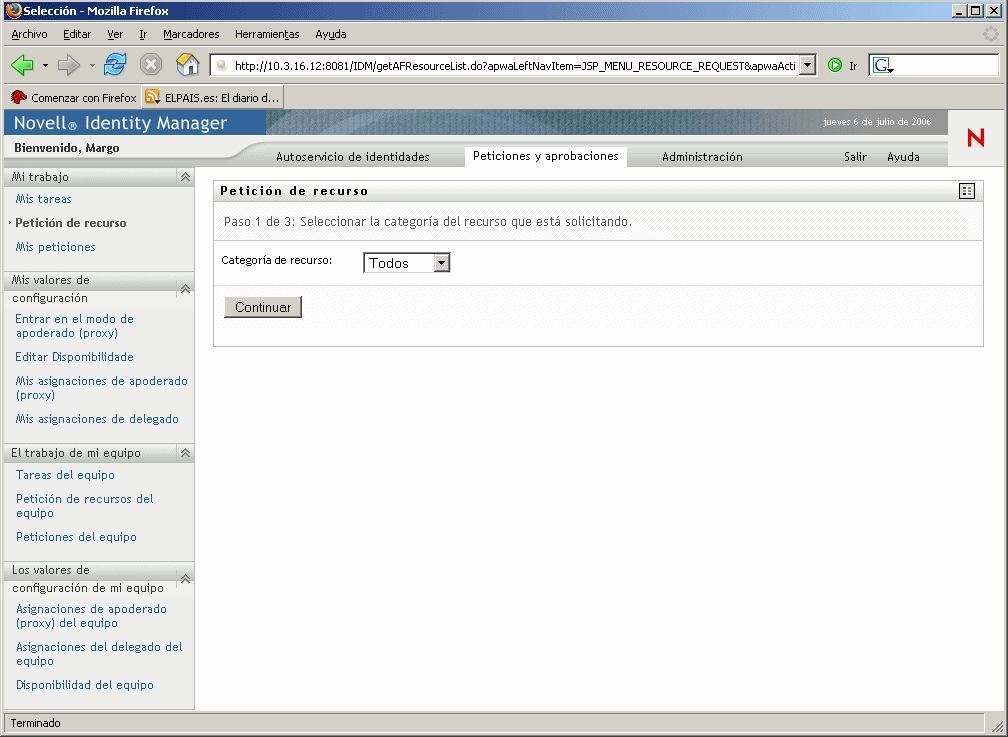Open the Marcadores menu
This screenshot has height=737, width=1008.
point(191,34)
